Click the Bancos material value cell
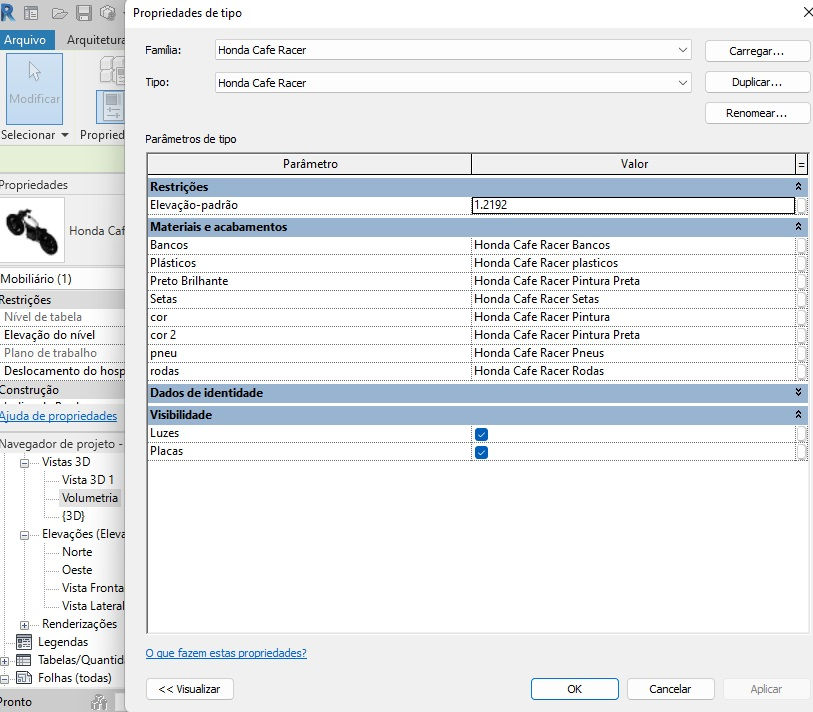Screen dimensions: 813x712 coord(634,245)
